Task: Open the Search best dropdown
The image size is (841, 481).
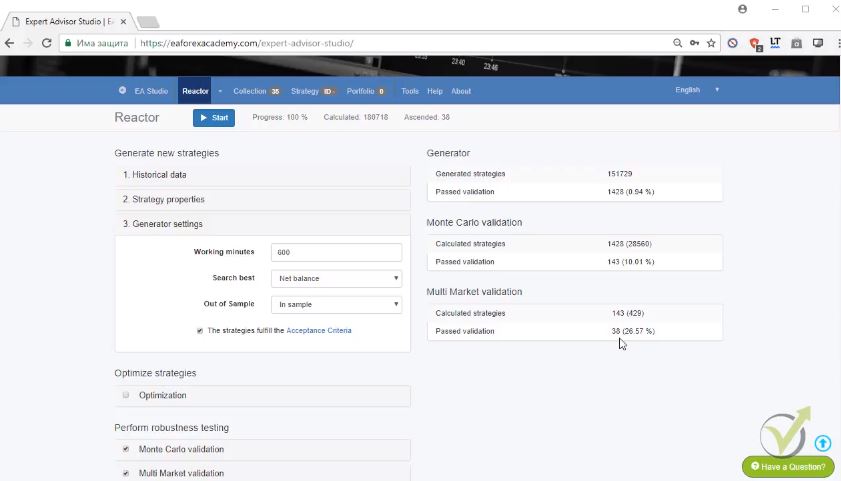Action: (336, 278)
